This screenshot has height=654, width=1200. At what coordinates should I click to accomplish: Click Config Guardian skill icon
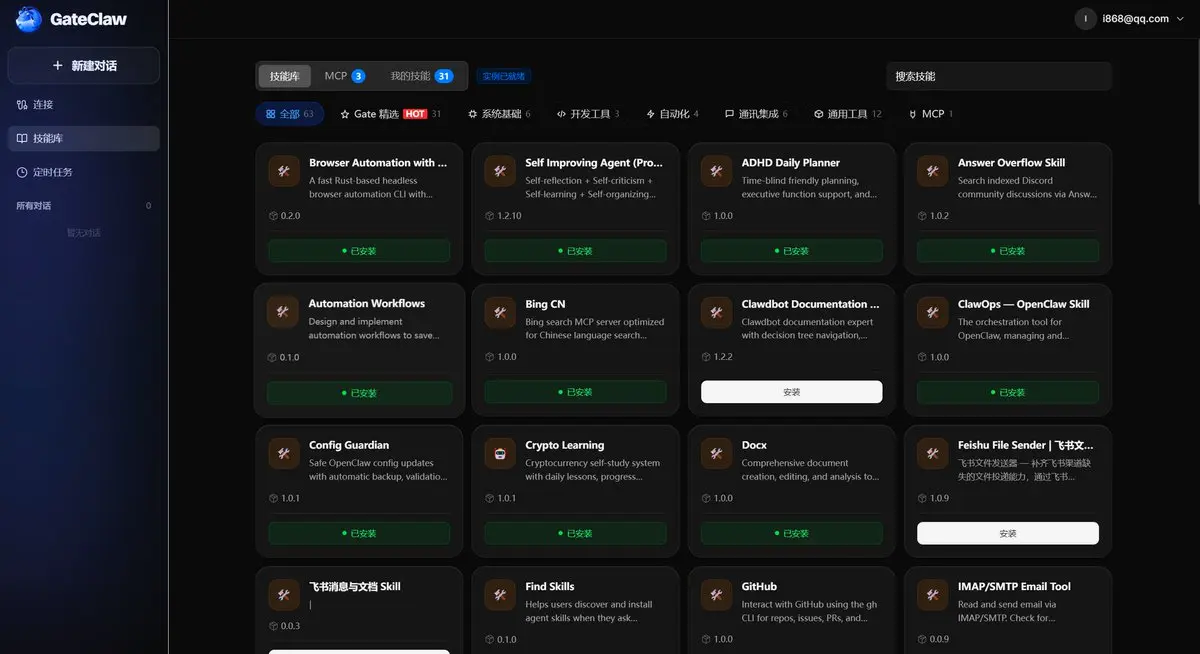point(284,453)
